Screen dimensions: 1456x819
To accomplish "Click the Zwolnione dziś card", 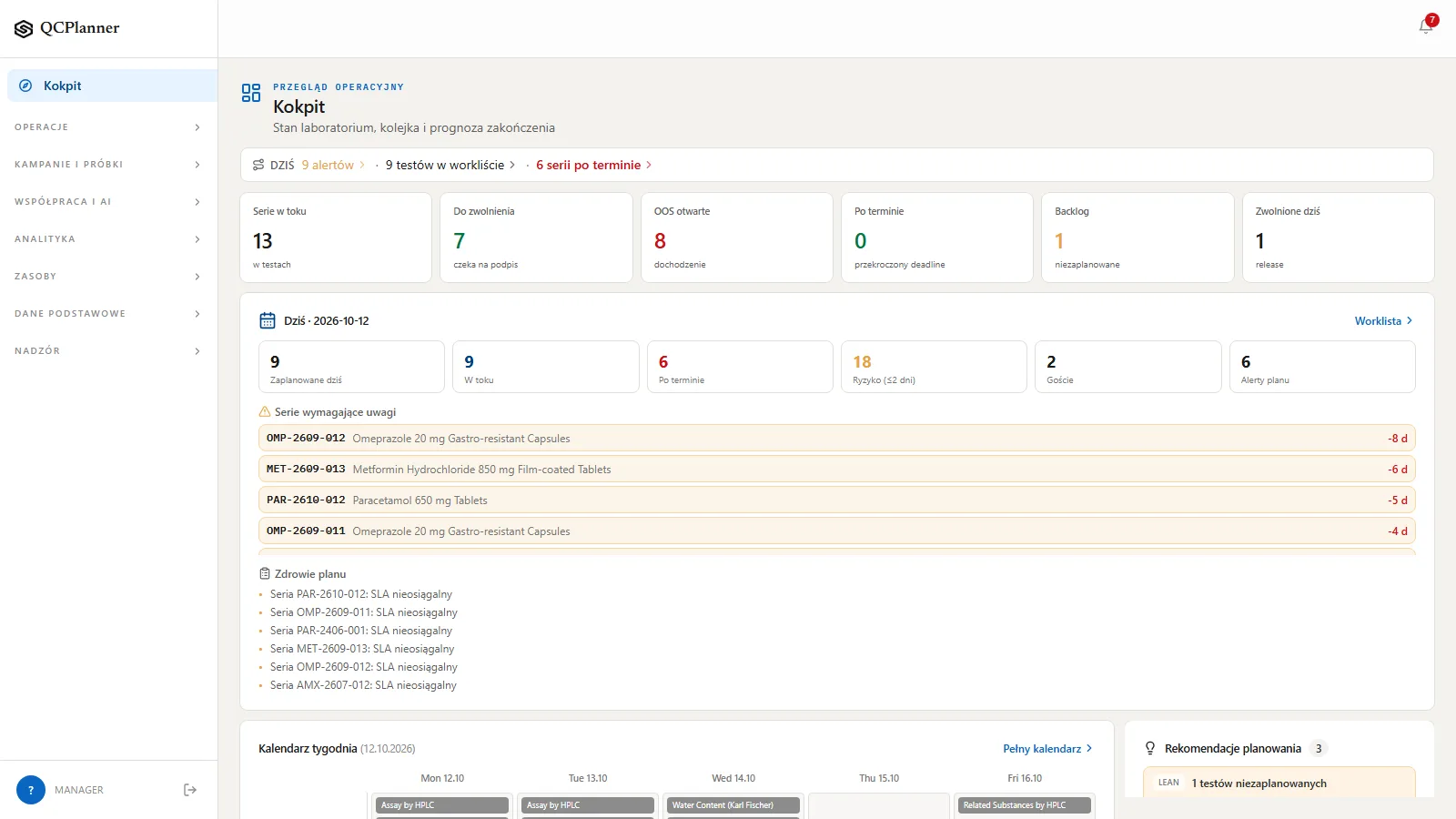I will pos(1339,238).
